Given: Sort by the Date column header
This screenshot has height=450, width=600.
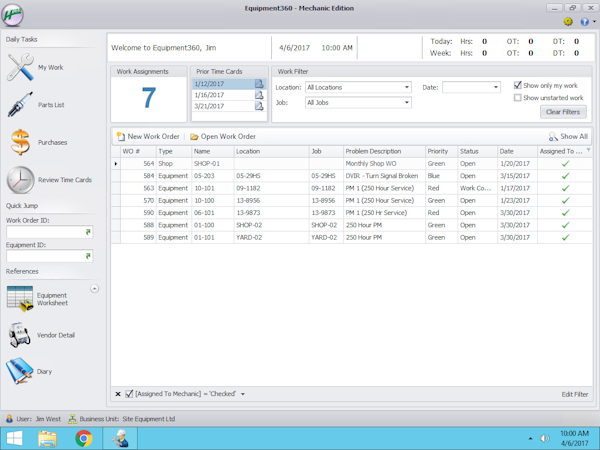Looking at the screenshot, I should coord(517,152).
